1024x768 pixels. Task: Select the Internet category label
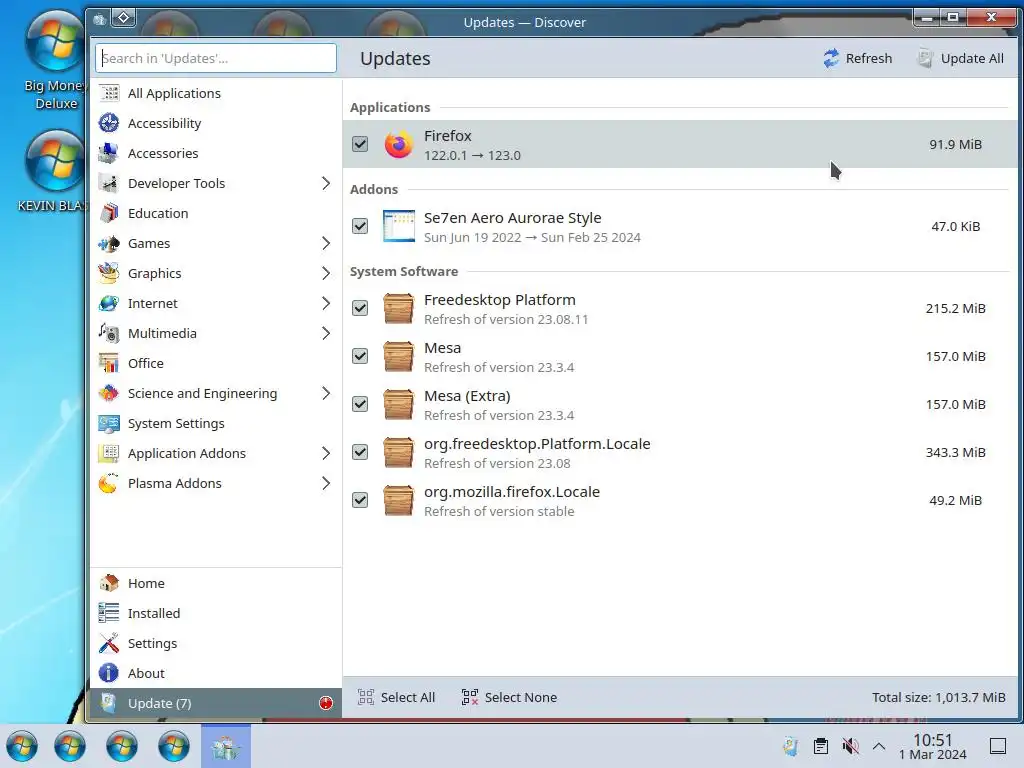point(153,304)
